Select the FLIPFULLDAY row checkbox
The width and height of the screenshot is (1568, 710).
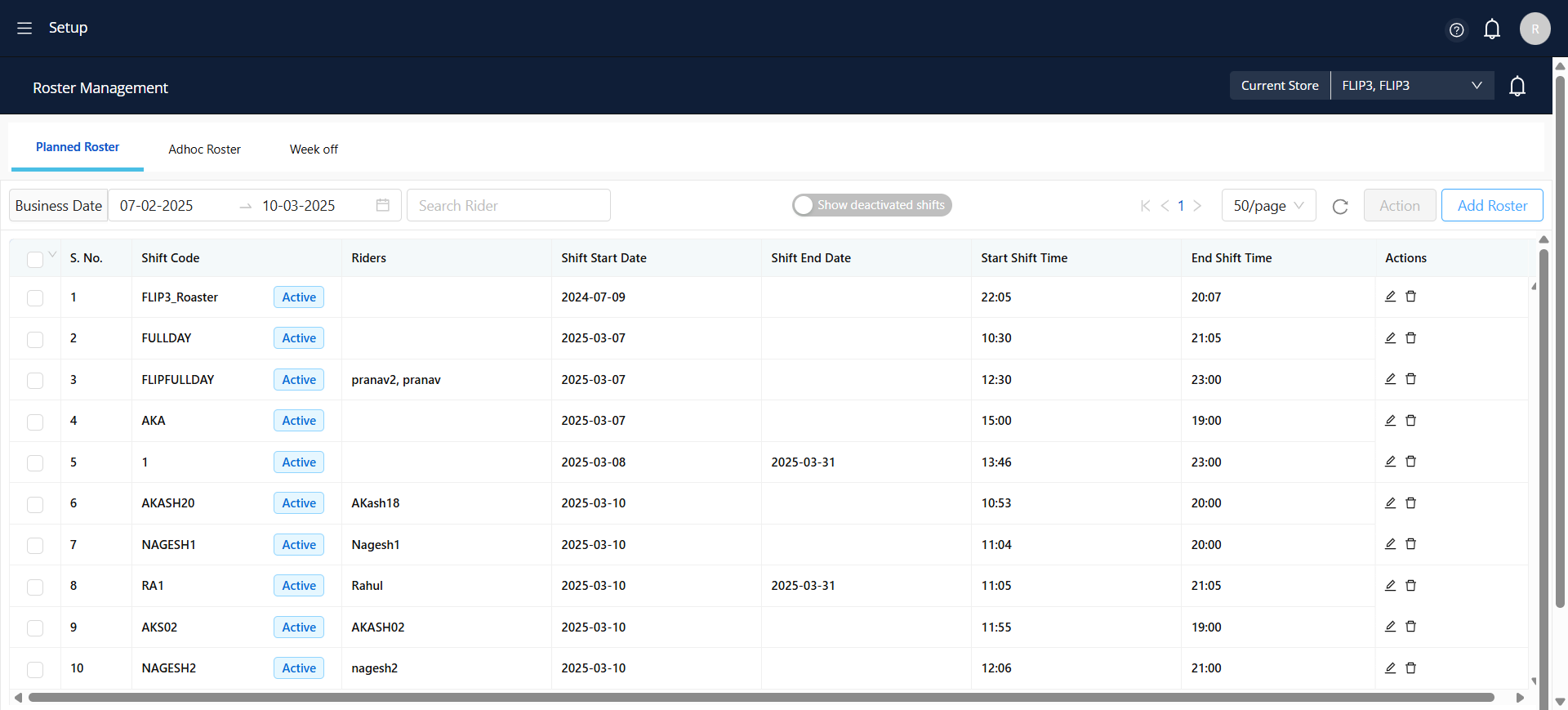click(34, 381)
